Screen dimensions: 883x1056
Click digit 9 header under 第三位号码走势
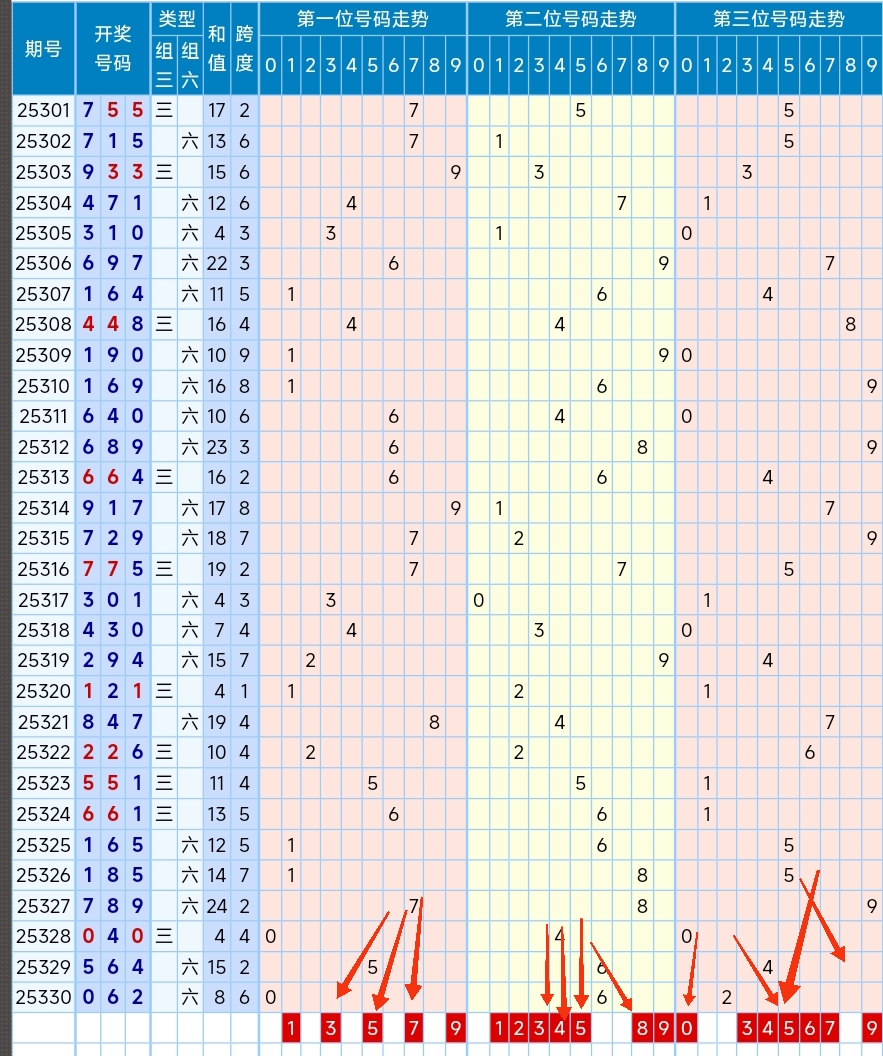point(872,65)
